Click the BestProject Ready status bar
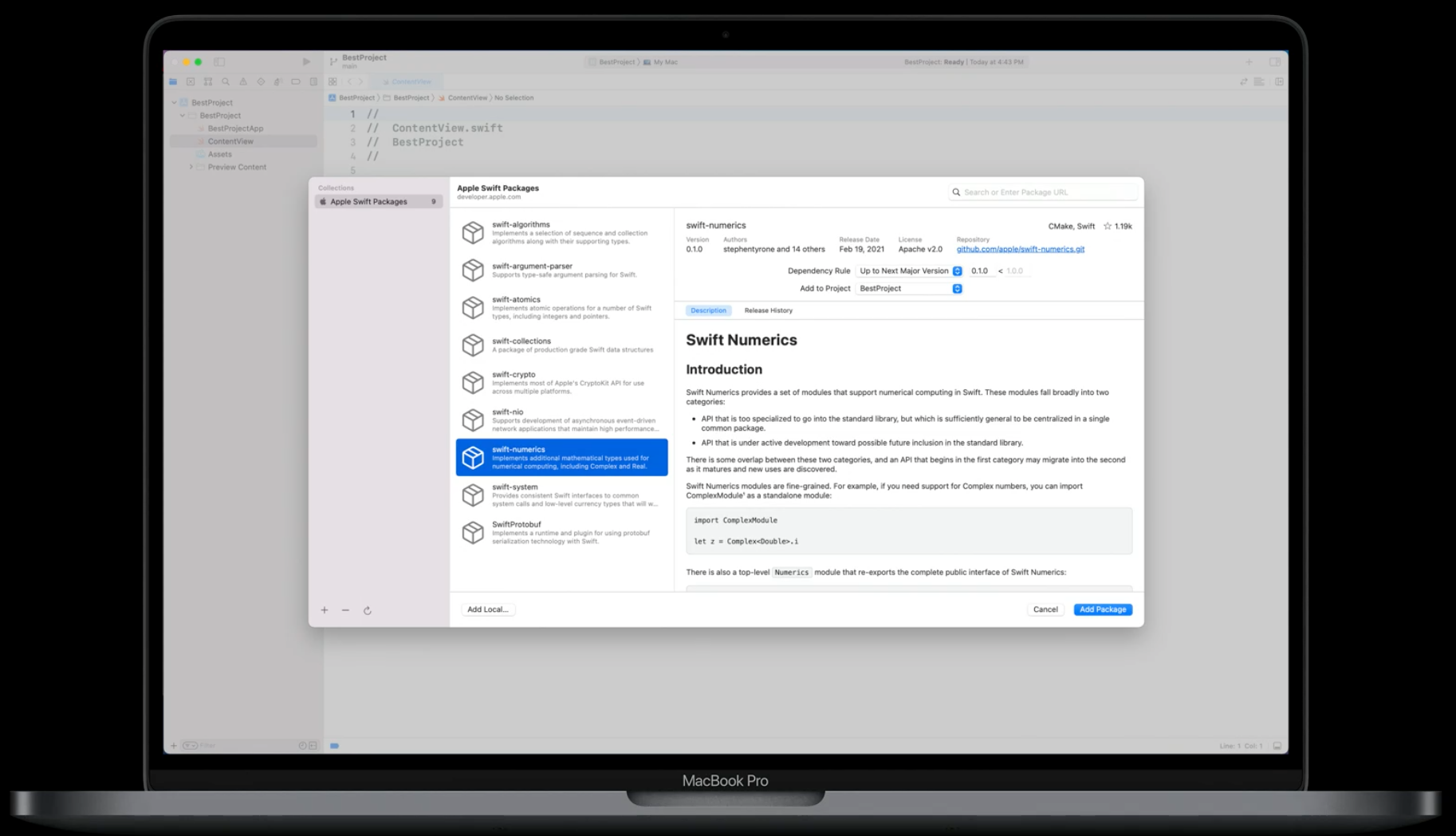 pyautogui.click(x=963, y=61)
